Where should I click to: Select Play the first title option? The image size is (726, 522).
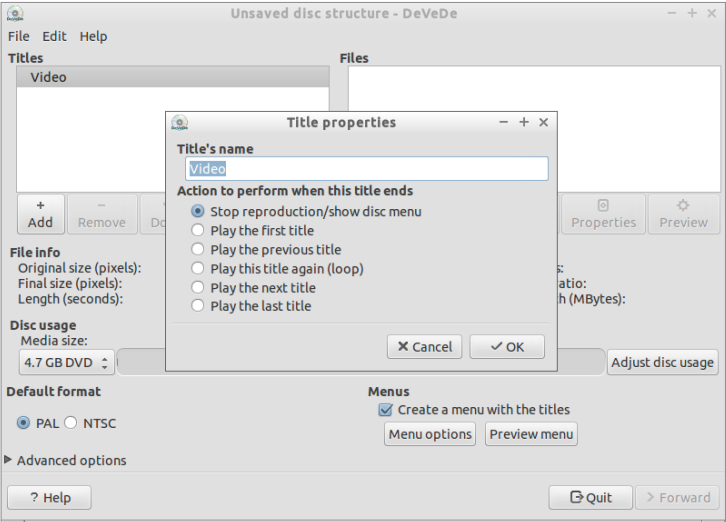(x=253, y=230)
